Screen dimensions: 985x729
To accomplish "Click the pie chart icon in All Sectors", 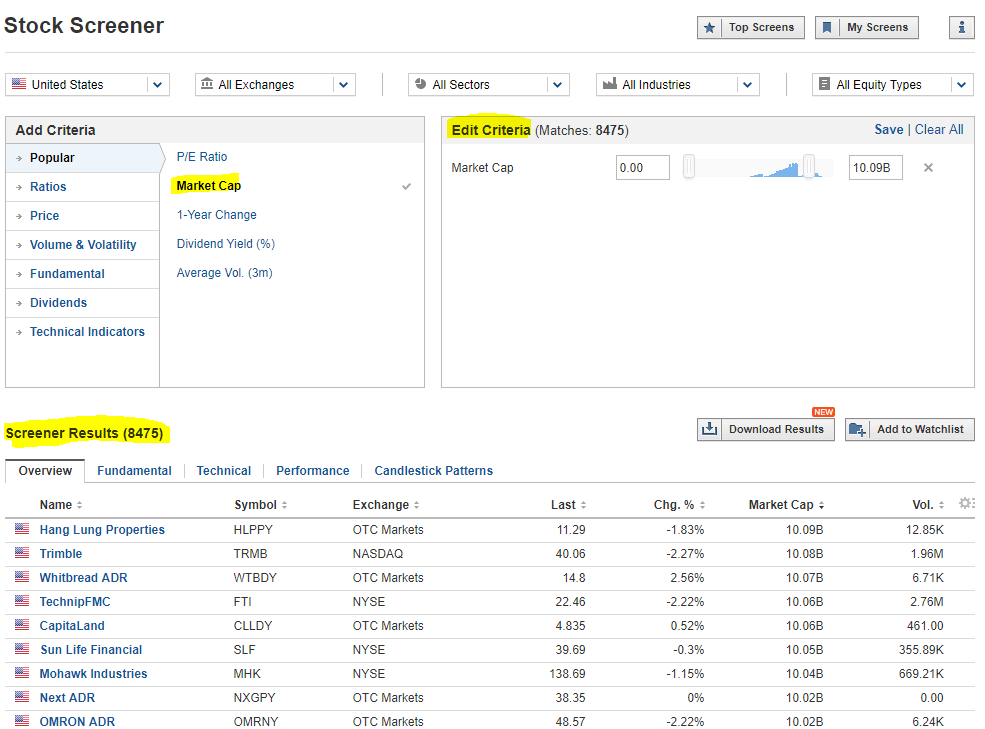I will pos(420,84).
